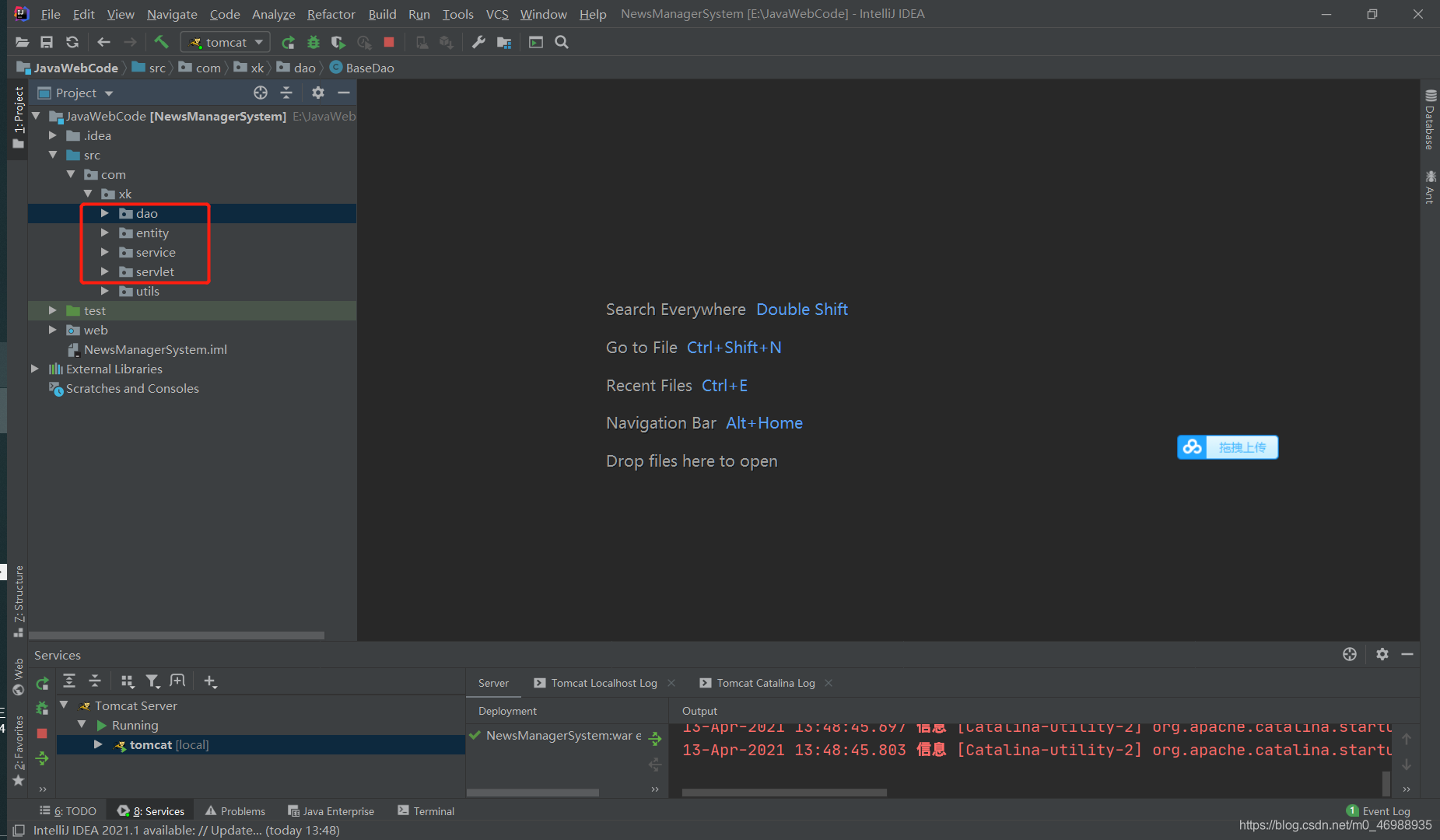Click the Open file toolbar icon
The height and width of the screenshot is (840, 1440).
point(22,42)
